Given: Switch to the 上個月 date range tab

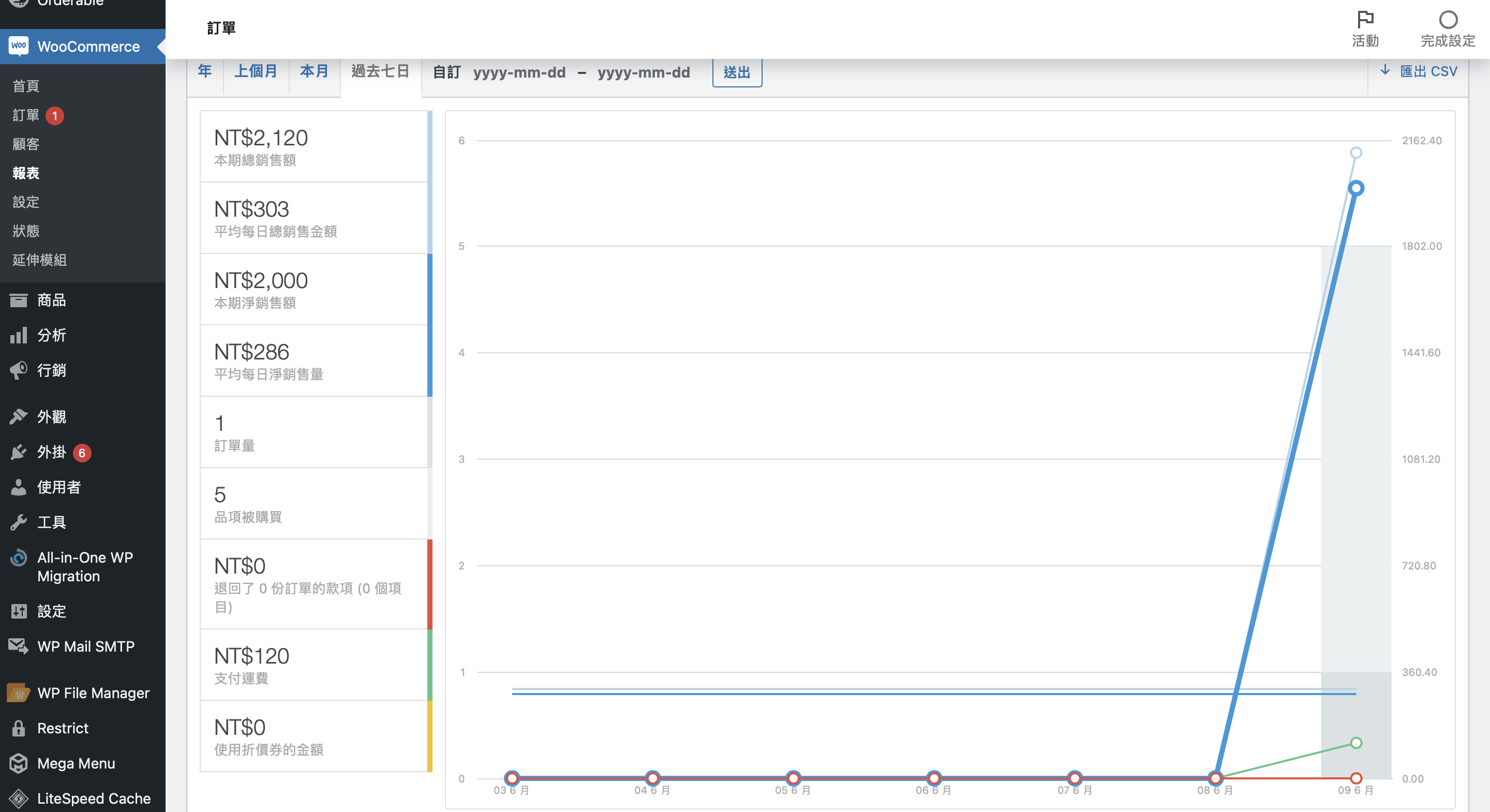Looking at the screenshot, I should [256, 71].
